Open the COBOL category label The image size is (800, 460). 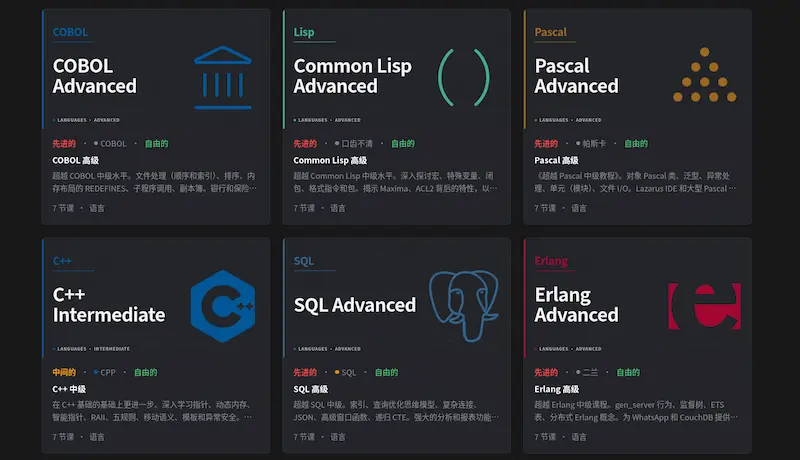[70, 32]
